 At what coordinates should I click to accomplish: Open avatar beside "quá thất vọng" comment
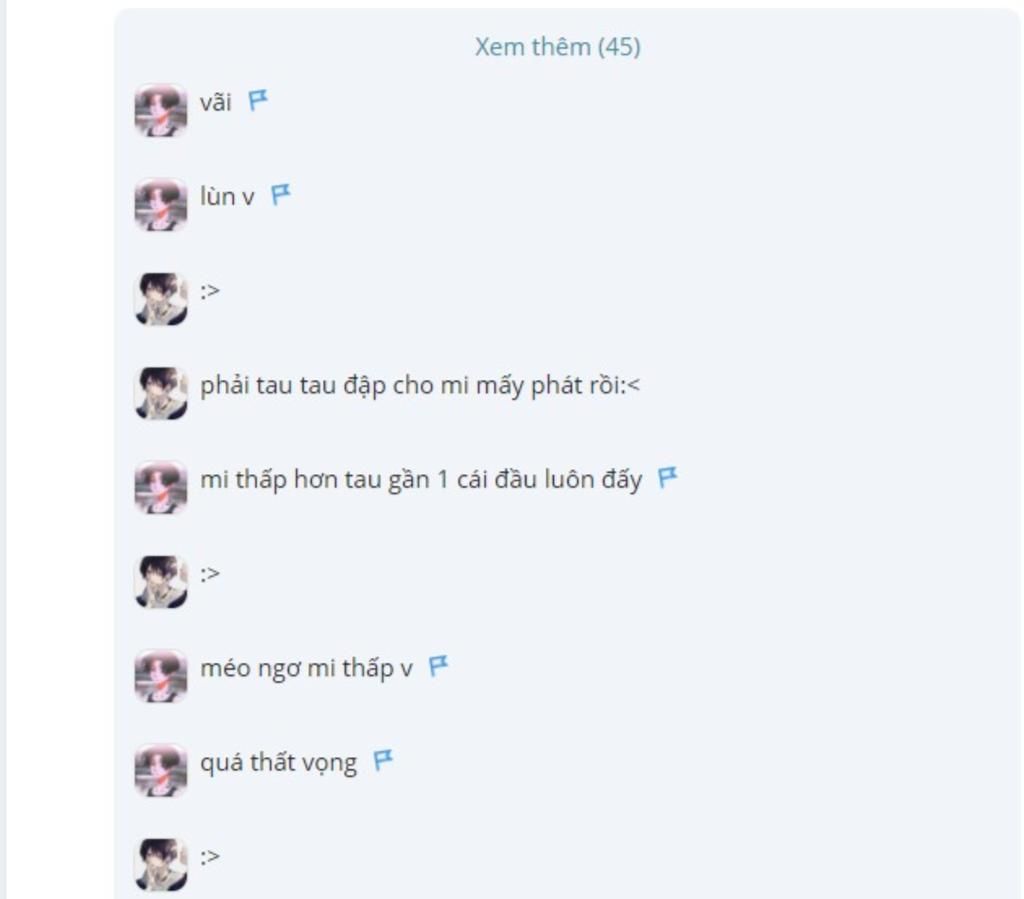161,770
